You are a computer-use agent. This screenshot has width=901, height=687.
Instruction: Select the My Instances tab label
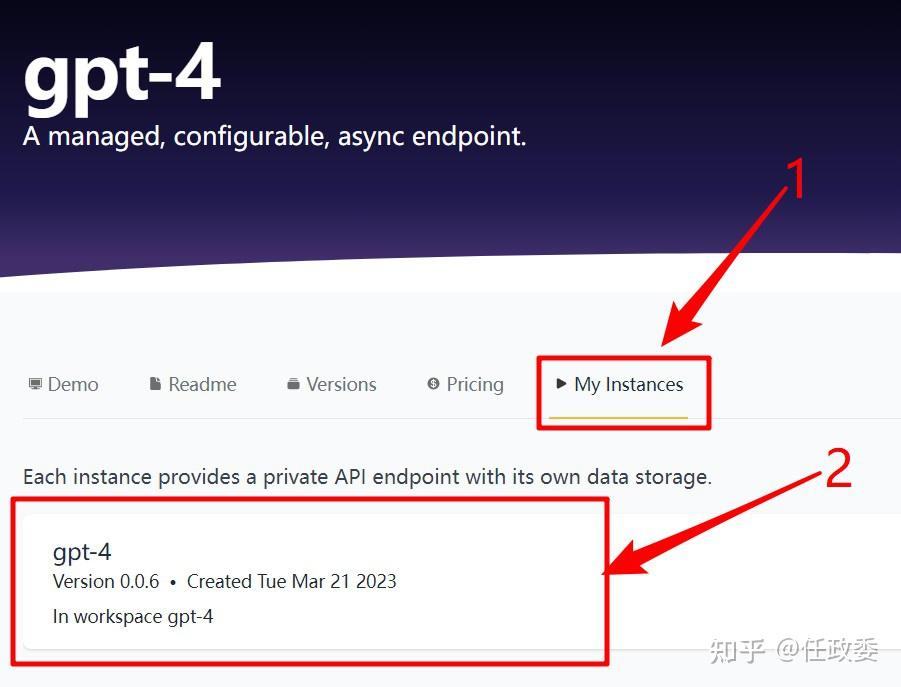point(629,384)
